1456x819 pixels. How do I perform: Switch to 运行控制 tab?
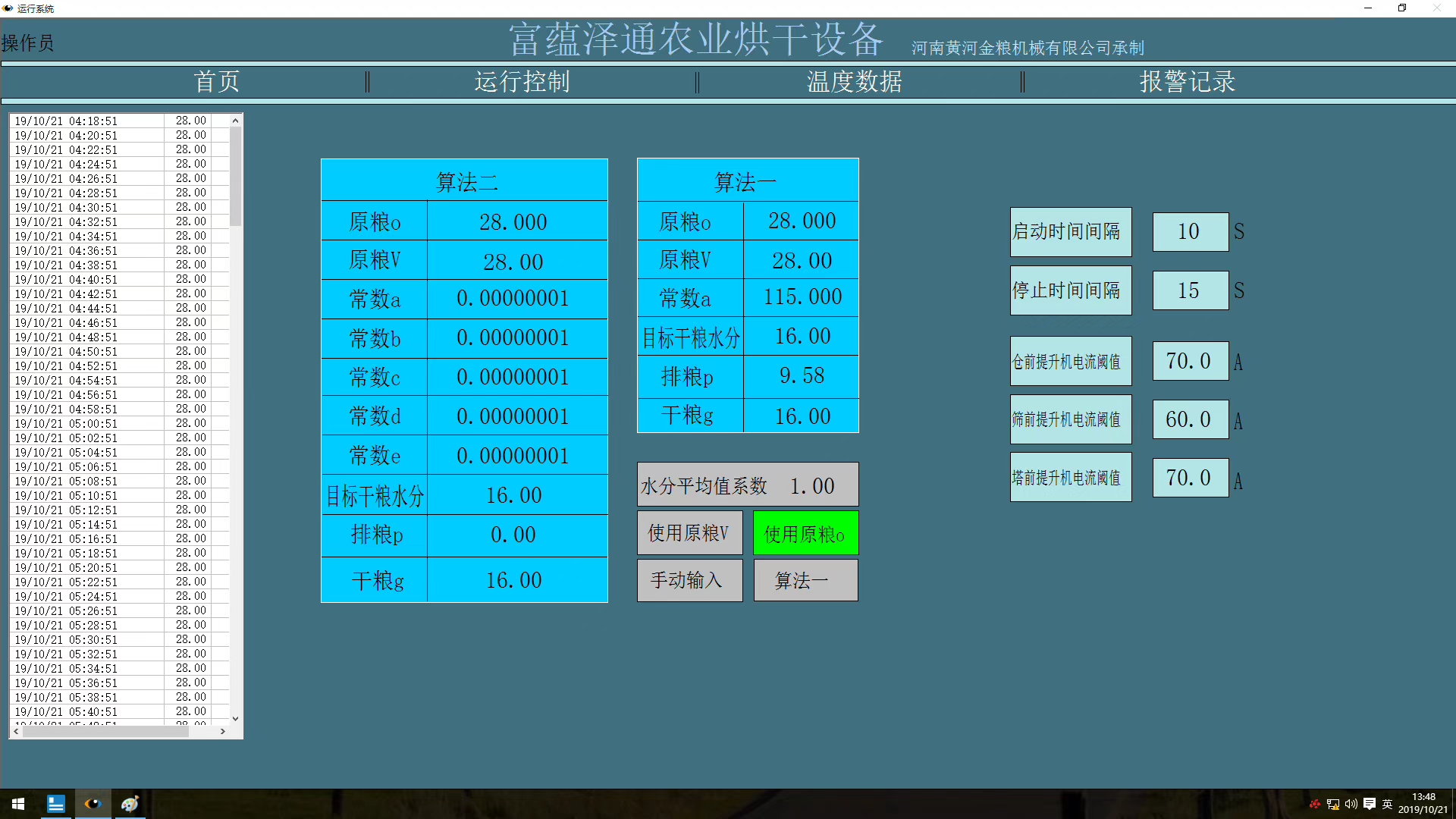522,81
